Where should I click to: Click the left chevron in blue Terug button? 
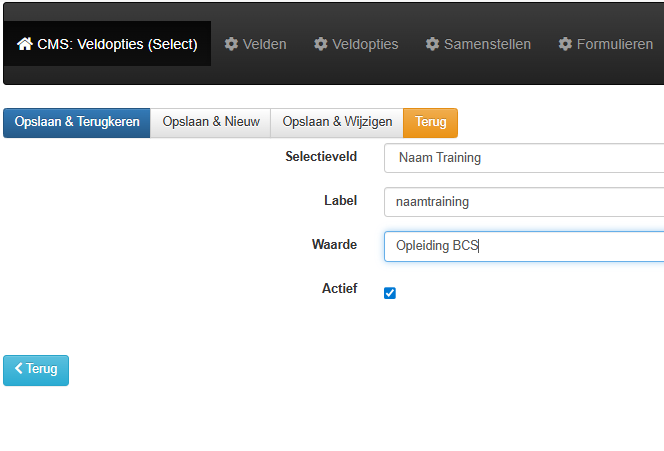point(18,369)
